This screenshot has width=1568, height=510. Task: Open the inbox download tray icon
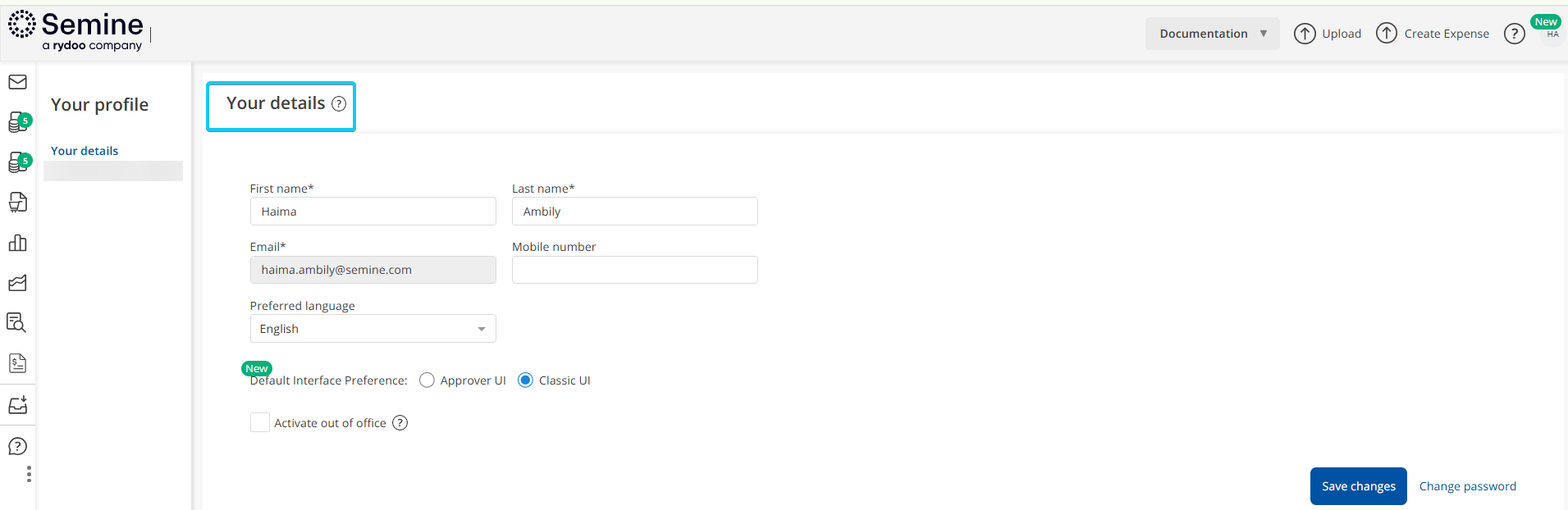click(x=17, y=405)
